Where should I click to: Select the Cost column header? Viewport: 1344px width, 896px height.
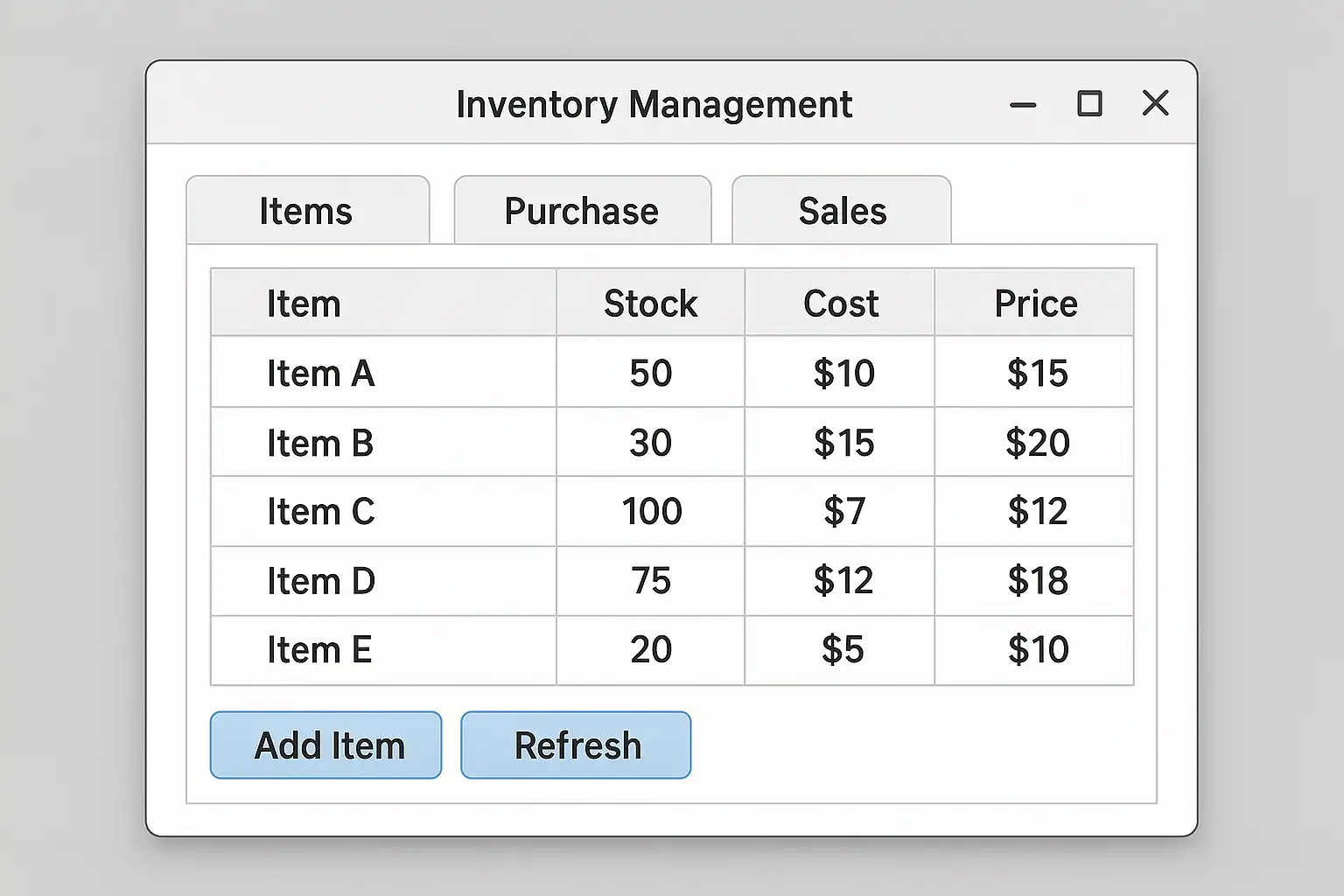pos(840,304)
